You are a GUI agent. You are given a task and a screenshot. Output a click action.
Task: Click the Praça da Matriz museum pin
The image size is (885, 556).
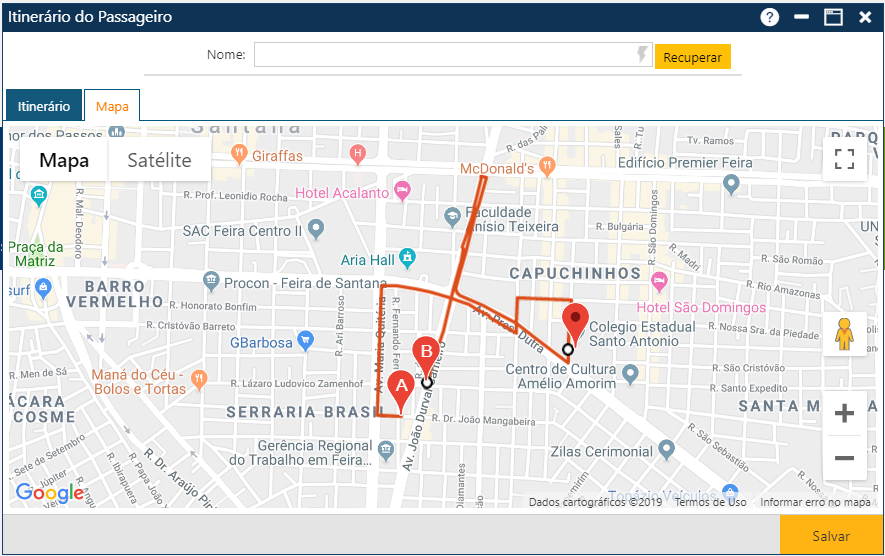coord(39,195)
